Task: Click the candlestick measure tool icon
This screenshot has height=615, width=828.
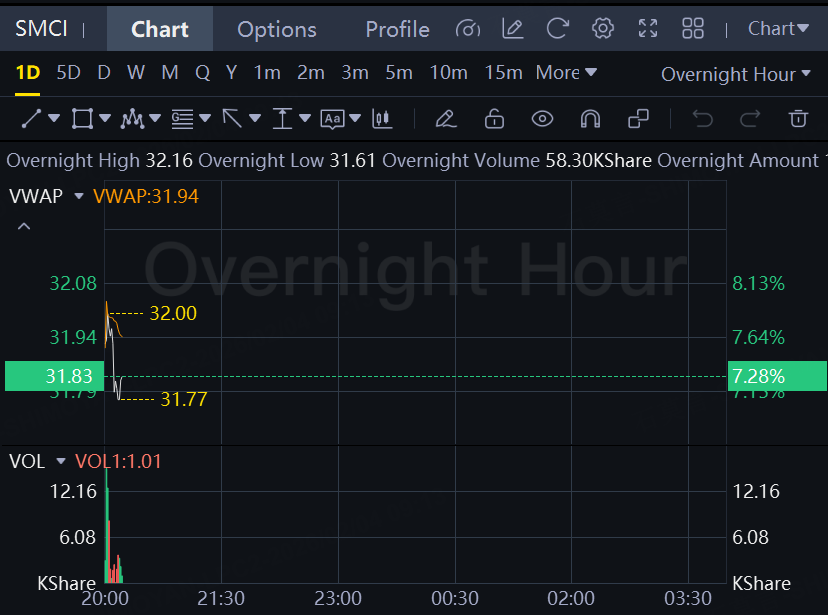Action: [382, 119]
